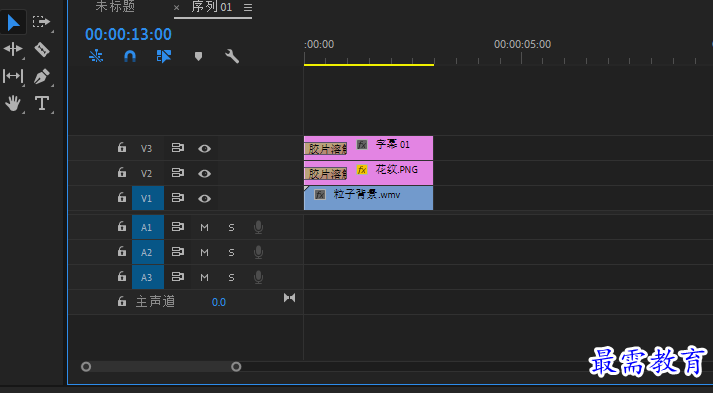Switch to the 未标题 tab
Image resolution: width=713 pixels, height=393 pixels.
115,7
